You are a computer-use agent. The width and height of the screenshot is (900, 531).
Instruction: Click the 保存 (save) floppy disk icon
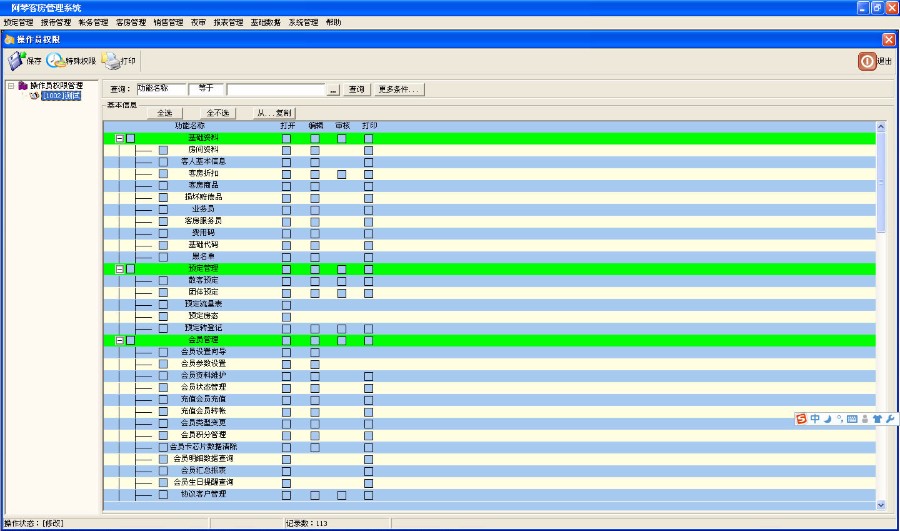(16, 60)
